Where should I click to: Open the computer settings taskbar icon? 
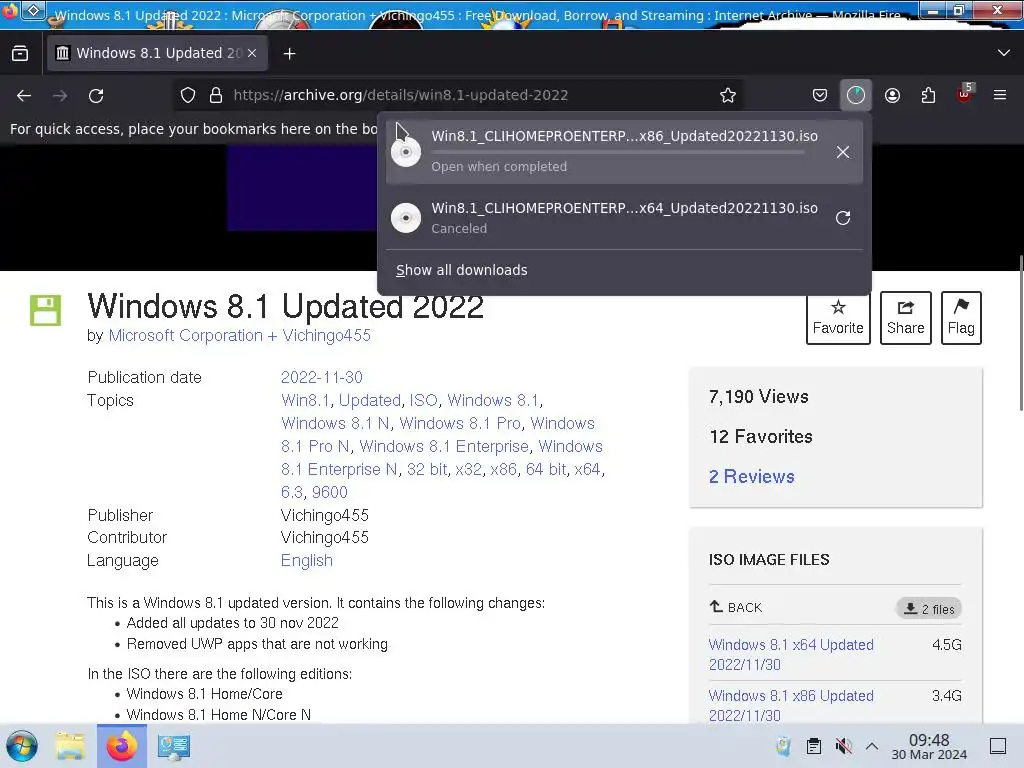tap(174, 746)
